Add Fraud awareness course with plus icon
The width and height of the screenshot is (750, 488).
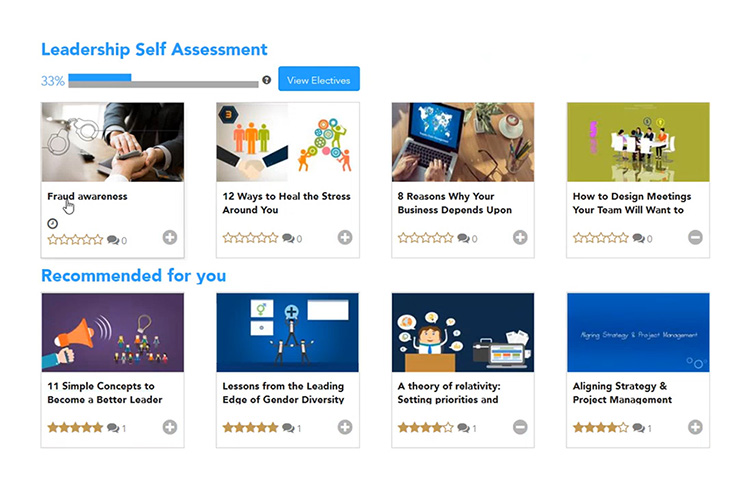click(x=170, y=237)
